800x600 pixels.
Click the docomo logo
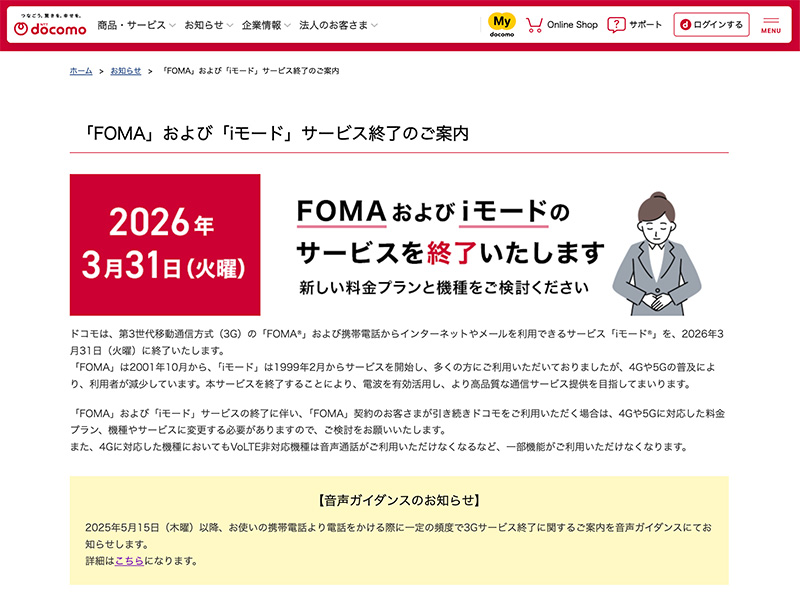coord(50,26)
